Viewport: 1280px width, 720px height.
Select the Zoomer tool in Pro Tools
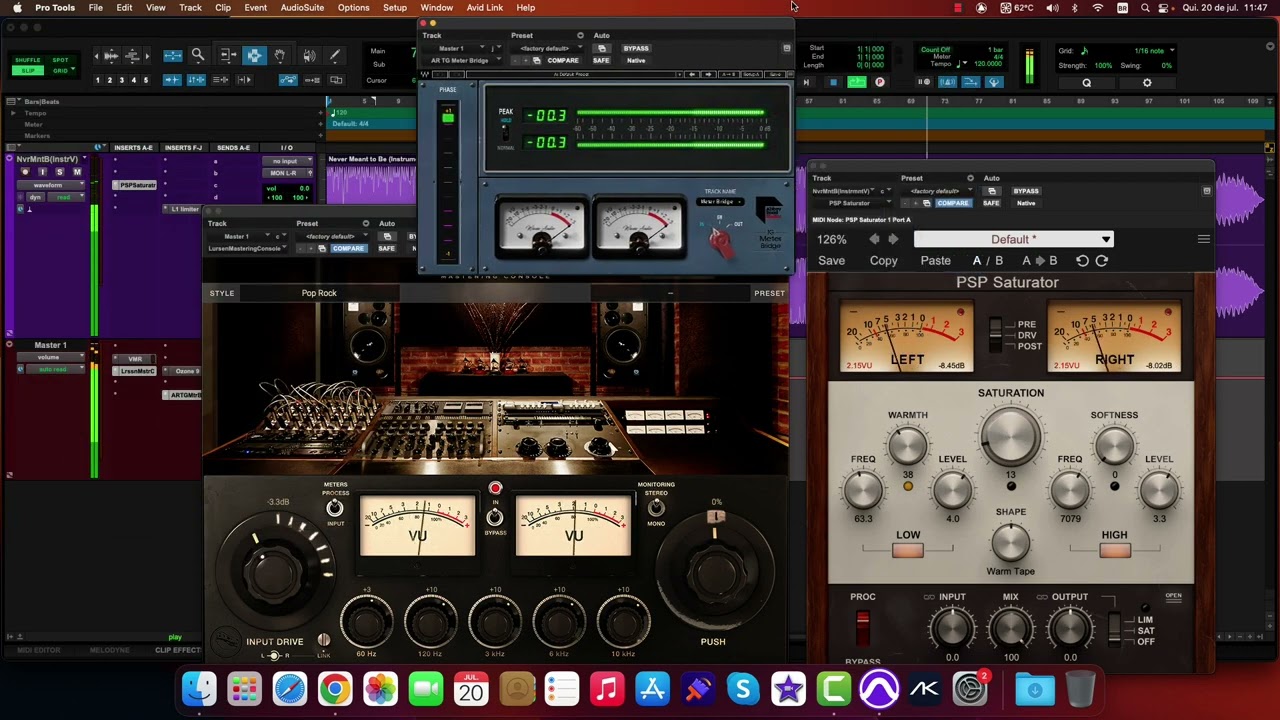click(x=198, y=55)
